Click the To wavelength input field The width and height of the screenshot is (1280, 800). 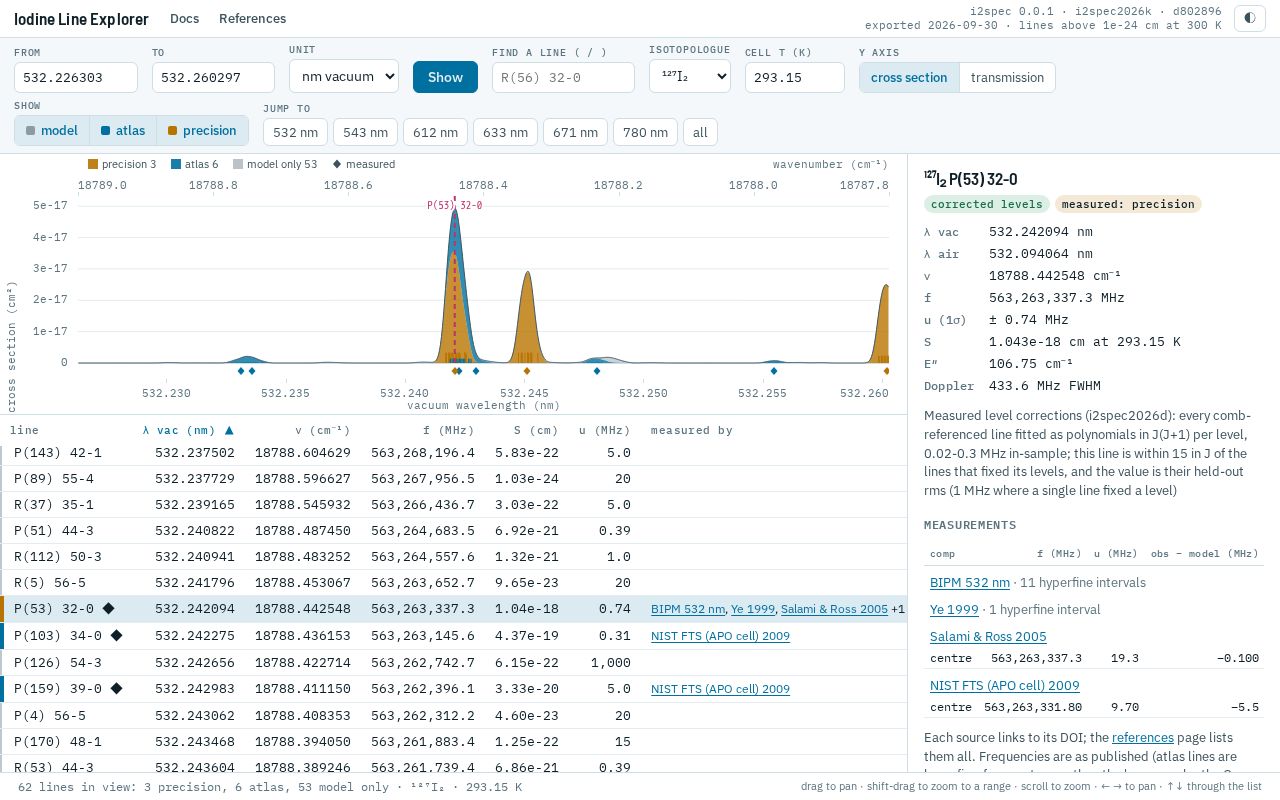click(x=213, y=77)
